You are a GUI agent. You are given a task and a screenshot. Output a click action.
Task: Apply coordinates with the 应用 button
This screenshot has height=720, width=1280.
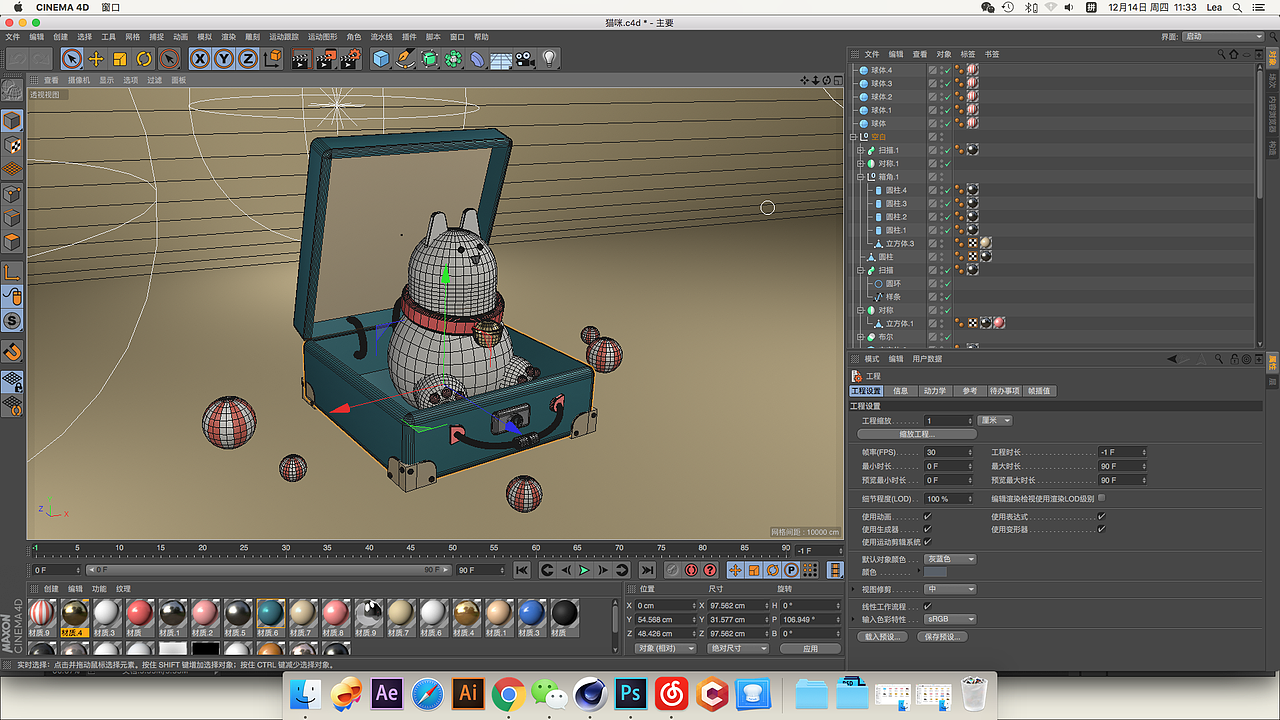[810, 648]
